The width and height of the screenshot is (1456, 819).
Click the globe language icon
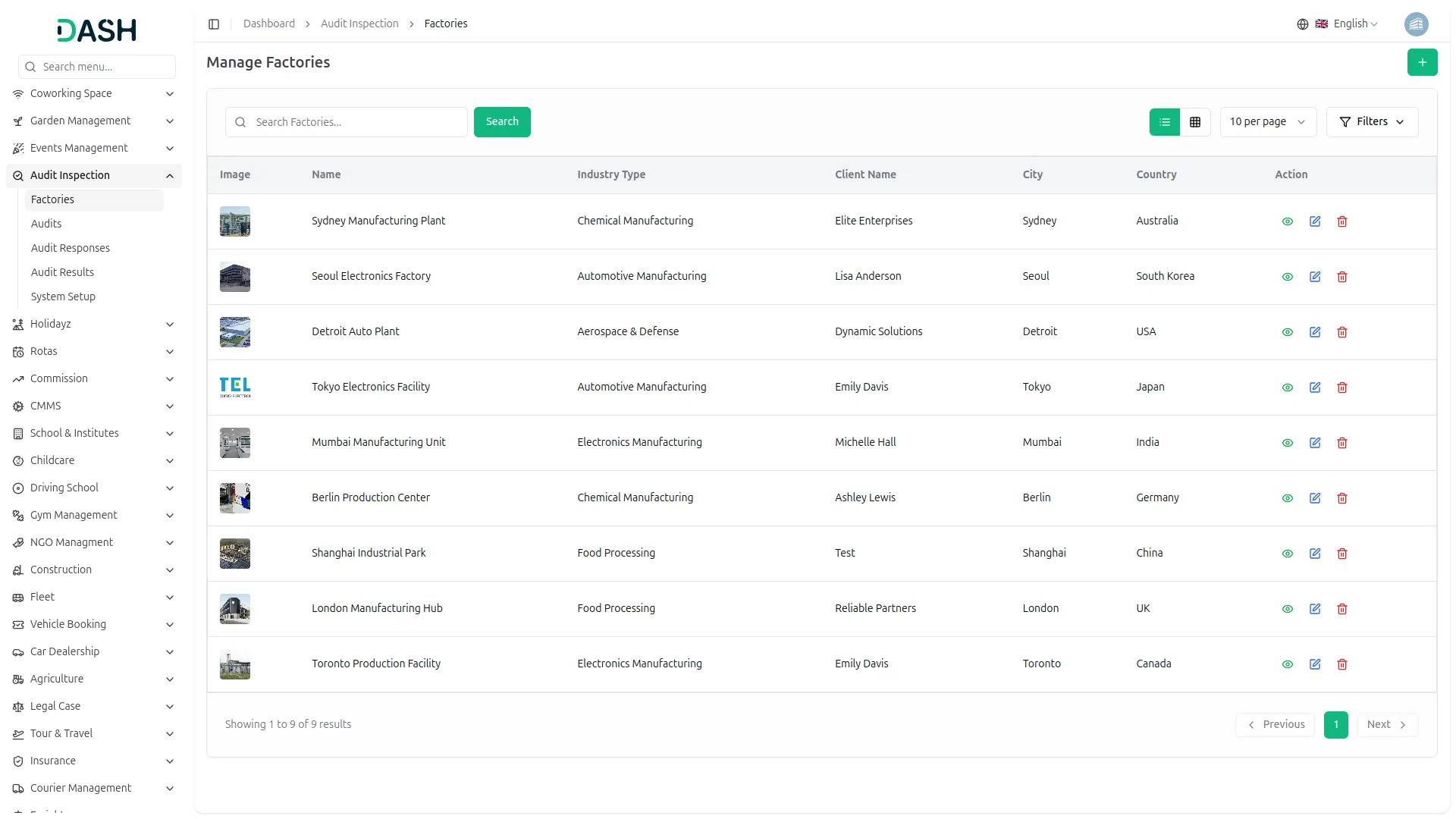tap(1302, 24)
